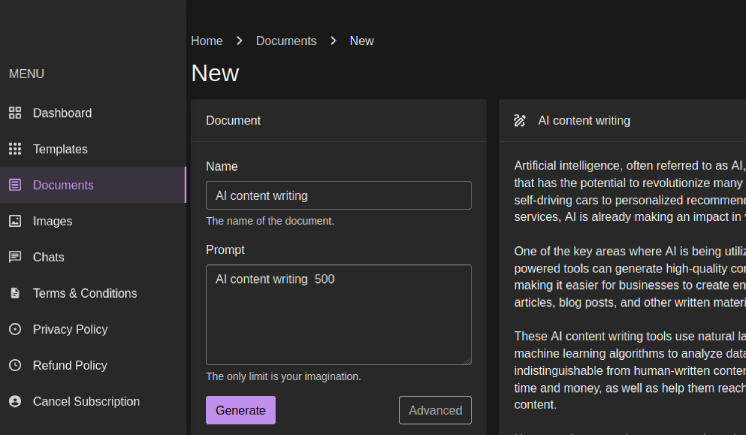Image resolution: width=746 pixels, height=435 pixels.
Task: Open the Images section
Action: click(93, 221)
